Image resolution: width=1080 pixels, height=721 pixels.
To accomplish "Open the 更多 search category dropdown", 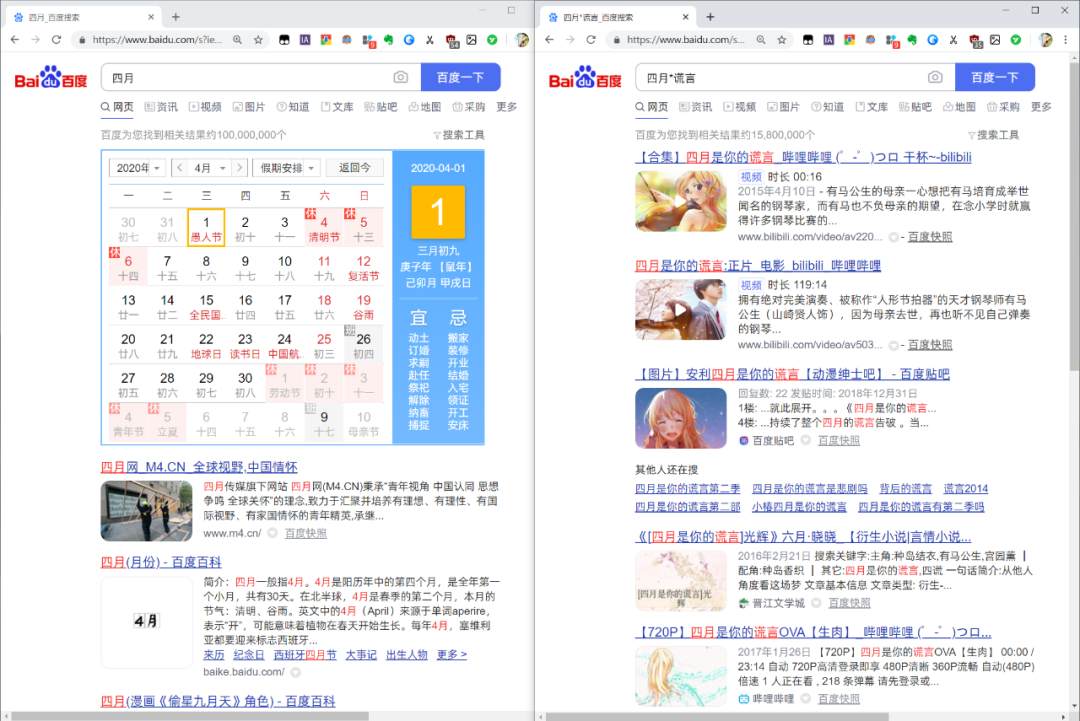I will tap(506, 105).
